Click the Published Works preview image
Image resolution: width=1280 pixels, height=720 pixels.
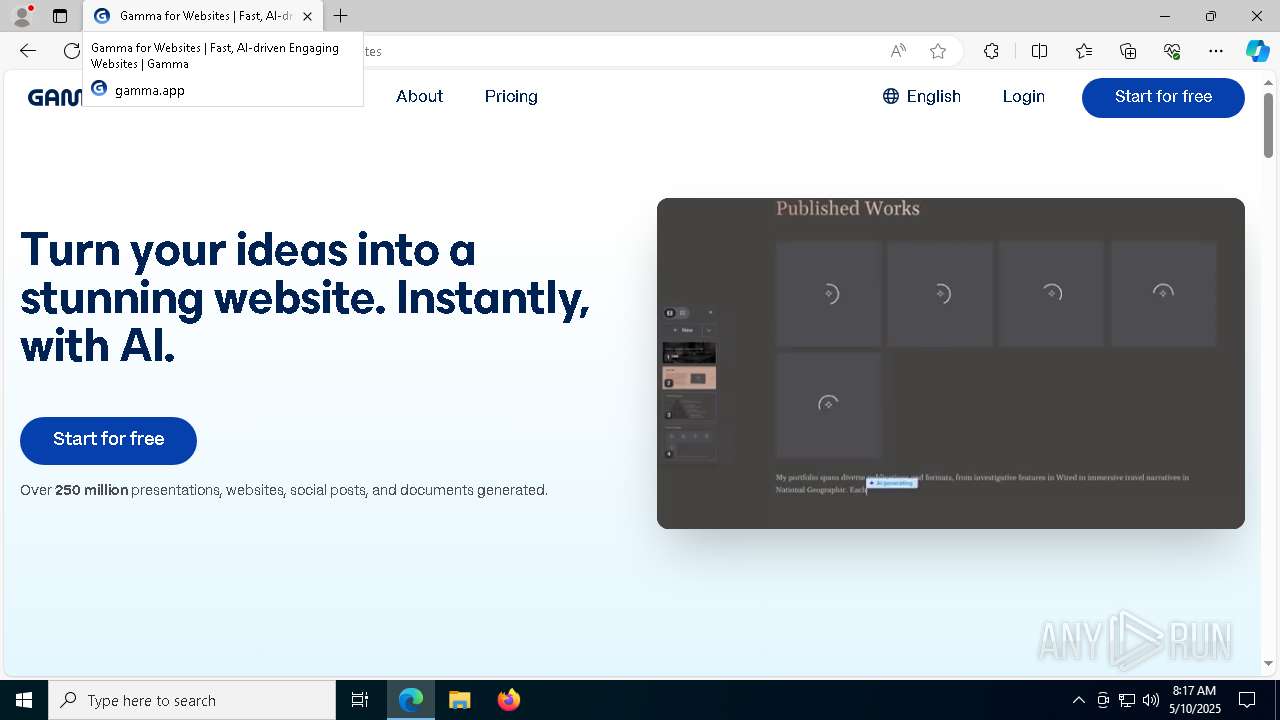[x=951, y=363]
